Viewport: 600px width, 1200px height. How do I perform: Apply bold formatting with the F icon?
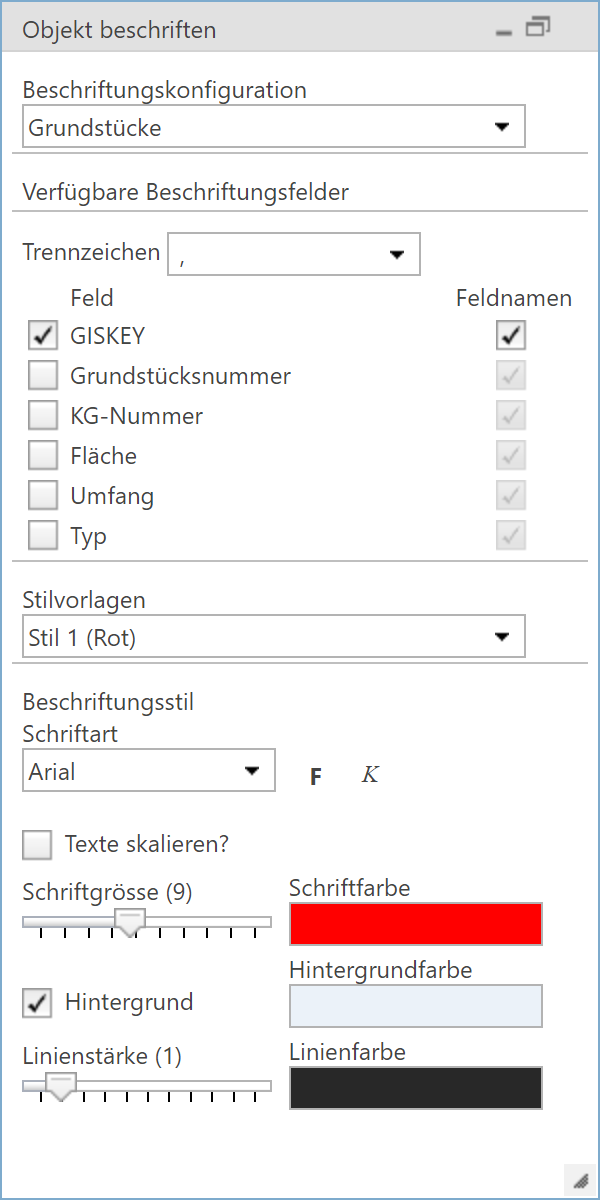(316, 775)
